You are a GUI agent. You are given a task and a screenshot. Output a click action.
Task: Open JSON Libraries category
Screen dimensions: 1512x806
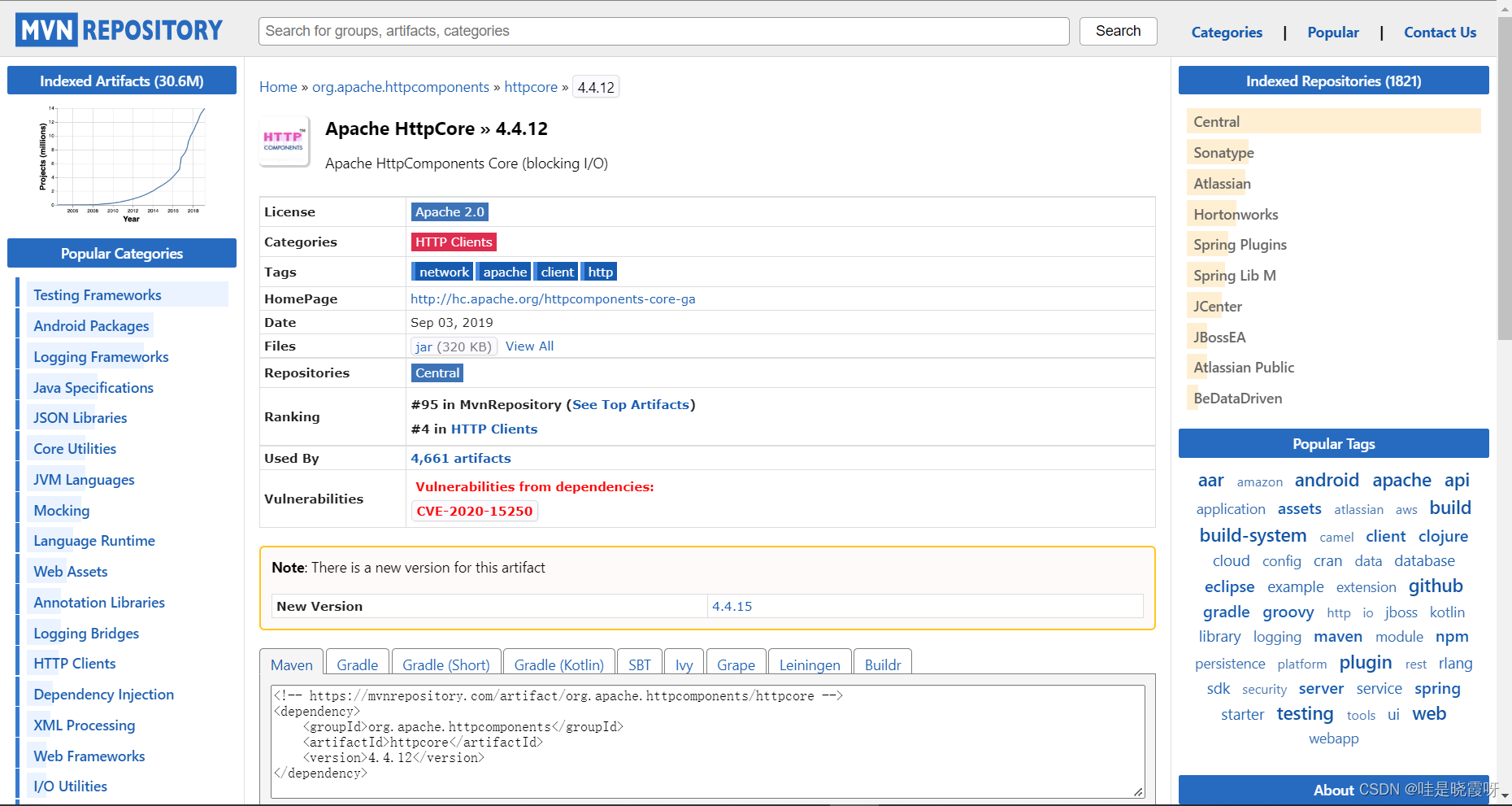[80, 417]
